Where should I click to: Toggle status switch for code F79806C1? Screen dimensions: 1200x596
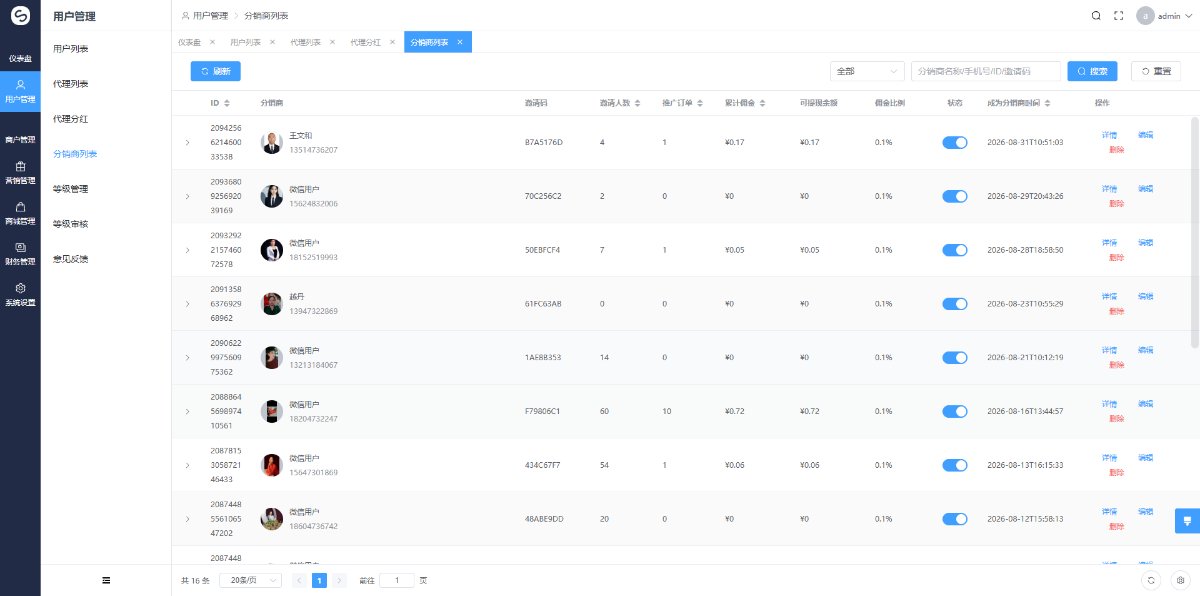tap(955, 411)
